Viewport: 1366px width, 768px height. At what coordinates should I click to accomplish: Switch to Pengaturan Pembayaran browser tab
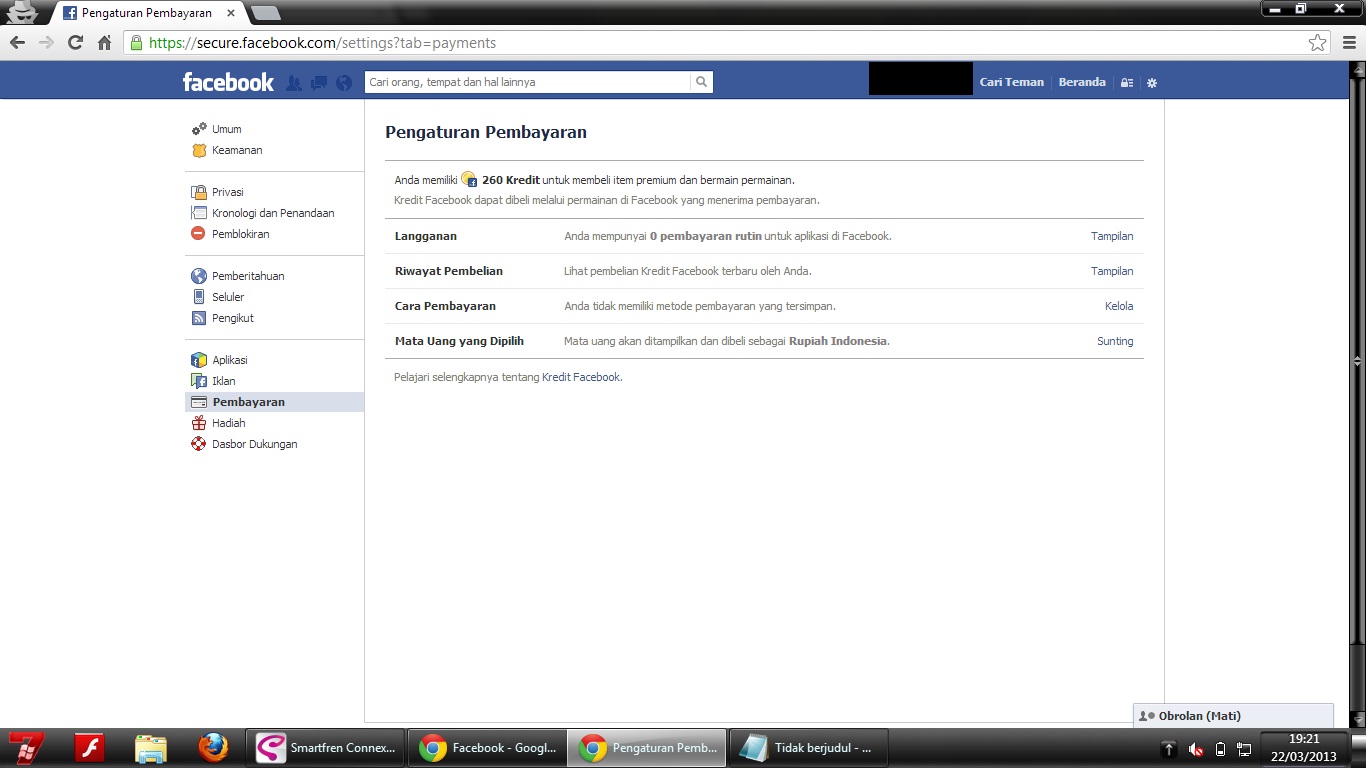148,13
